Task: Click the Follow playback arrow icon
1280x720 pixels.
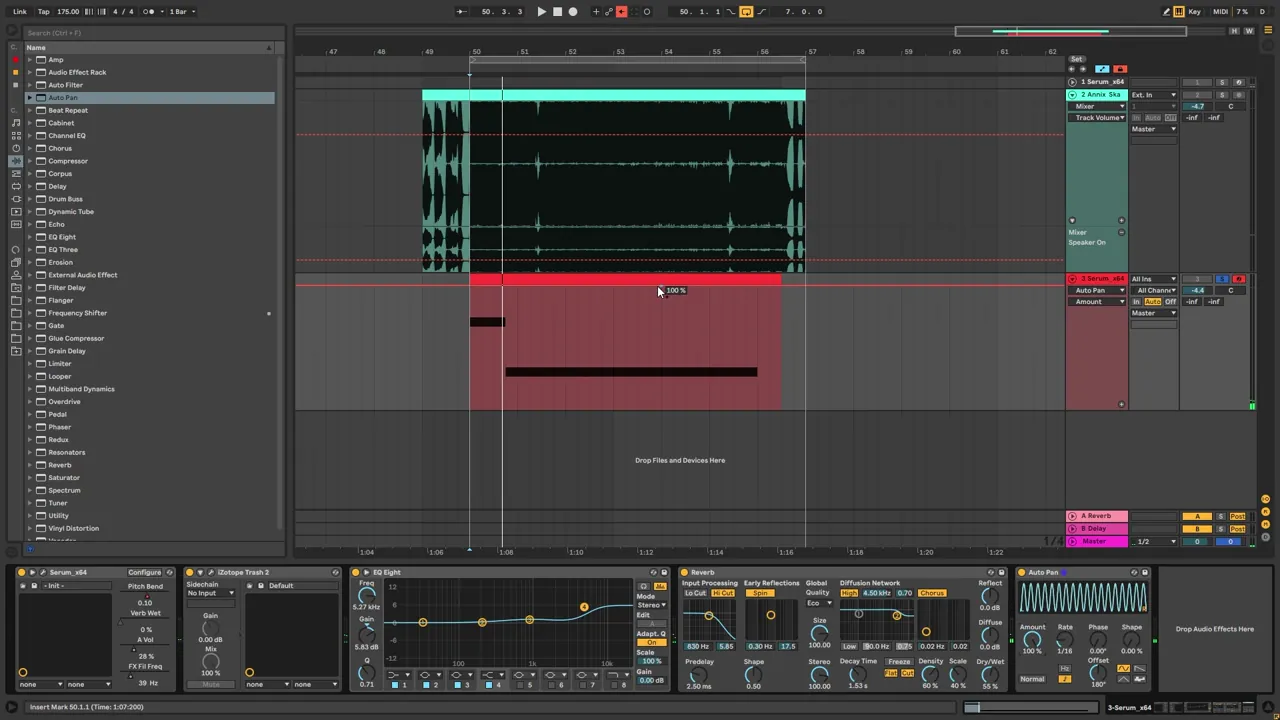Action: pos(461,12)
